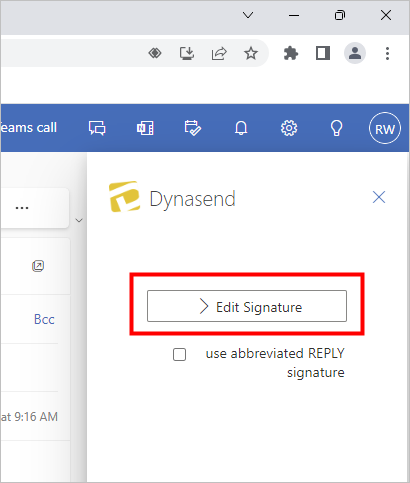This screenshot has width=410, height=483.
Task: Enable use abbreviated REPLY signature checkbox
Action: 179,354
